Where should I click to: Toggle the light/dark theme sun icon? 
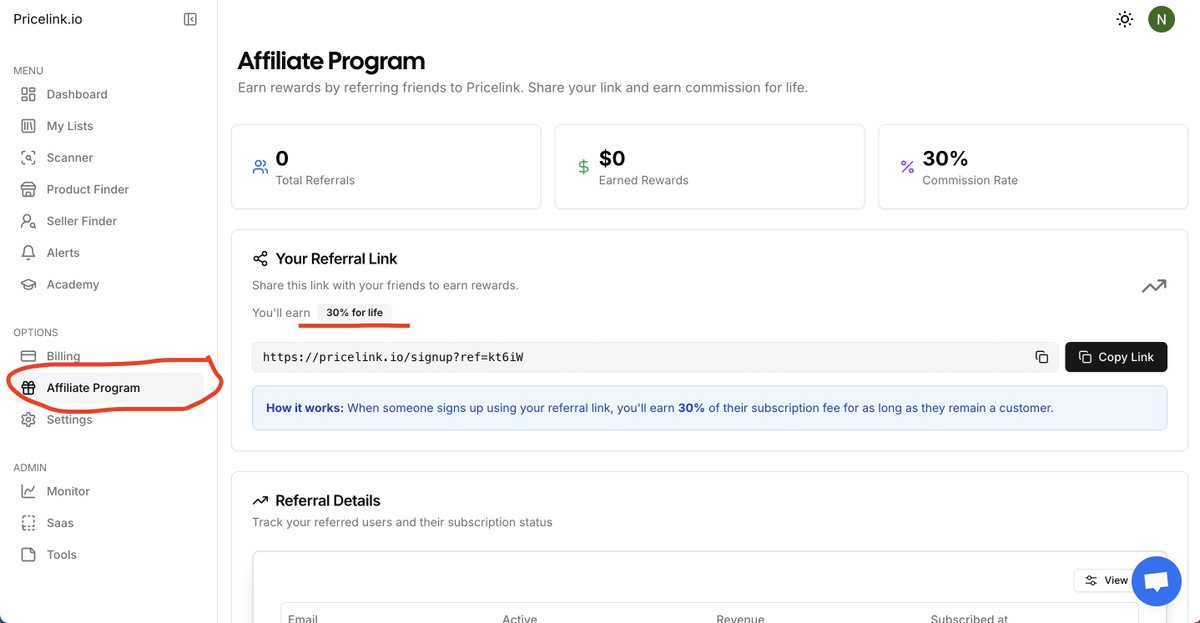[x=1125, y=19]
